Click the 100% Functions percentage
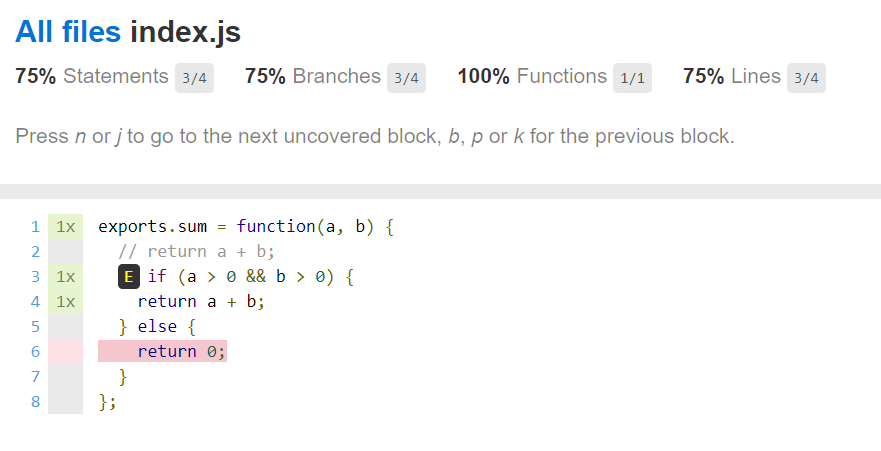This screenshot has width=881, height=451. pos(483,76)
